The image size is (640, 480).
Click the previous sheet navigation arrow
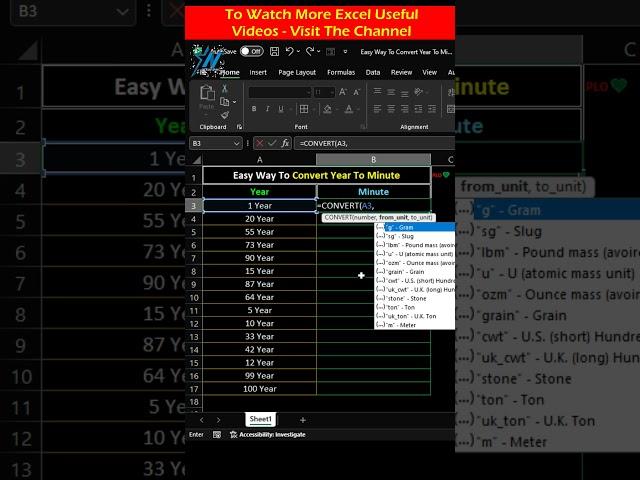click(x=202, y=420)
